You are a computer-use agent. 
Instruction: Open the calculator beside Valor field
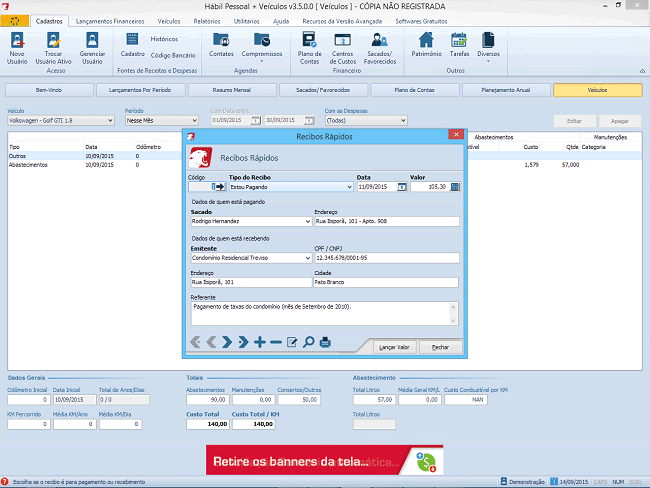455,186
